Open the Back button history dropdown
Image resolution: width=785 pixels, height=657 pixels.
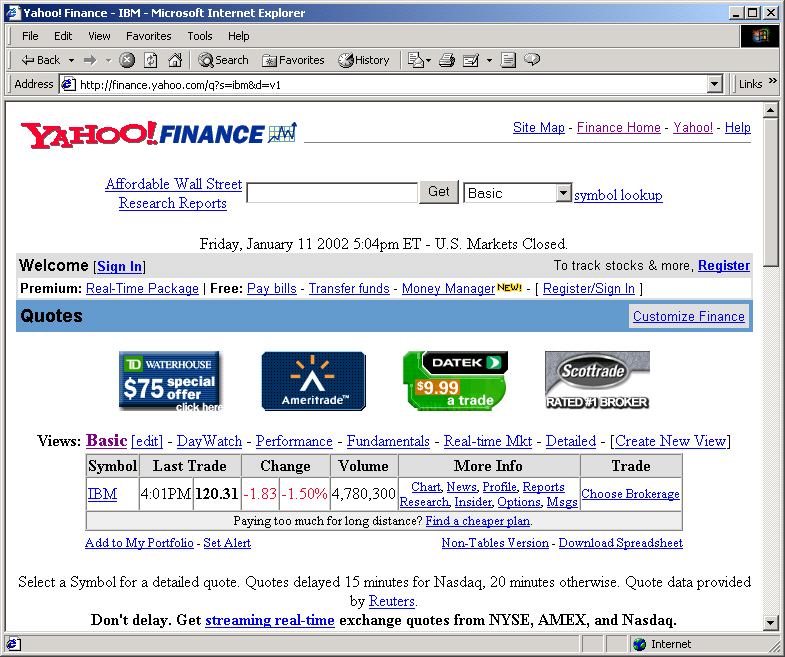[x=72, y=61]
